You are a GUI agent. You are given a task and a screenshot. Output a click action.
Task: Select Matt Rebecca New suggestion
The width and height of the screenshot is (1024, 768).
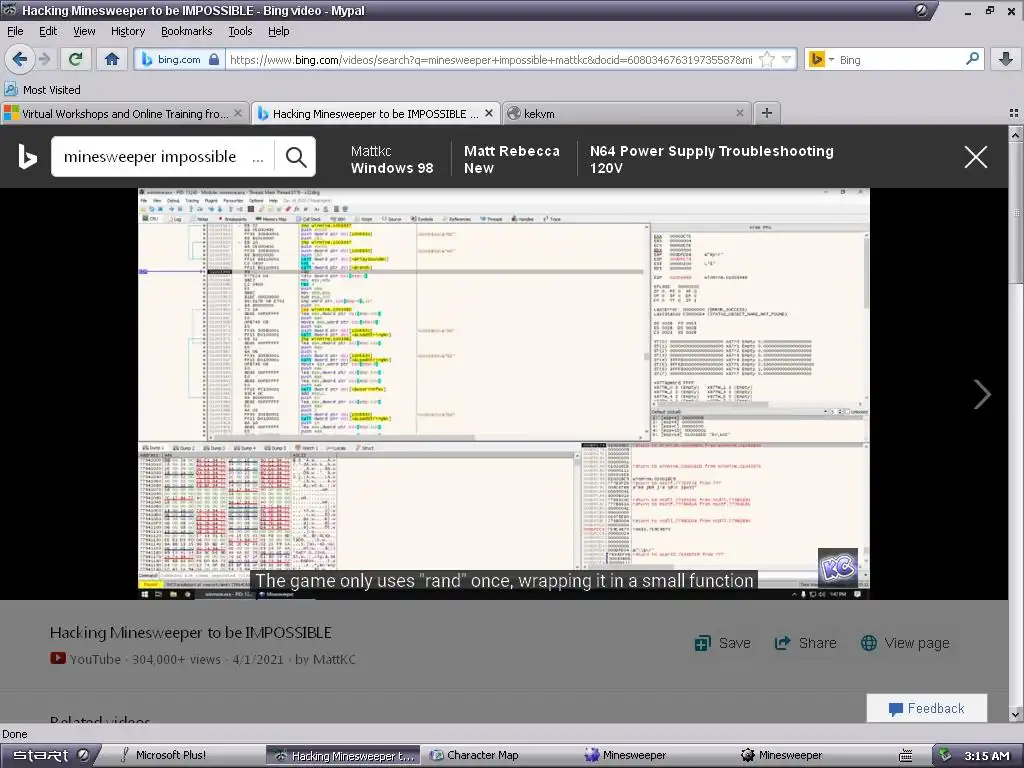(511, 159)
